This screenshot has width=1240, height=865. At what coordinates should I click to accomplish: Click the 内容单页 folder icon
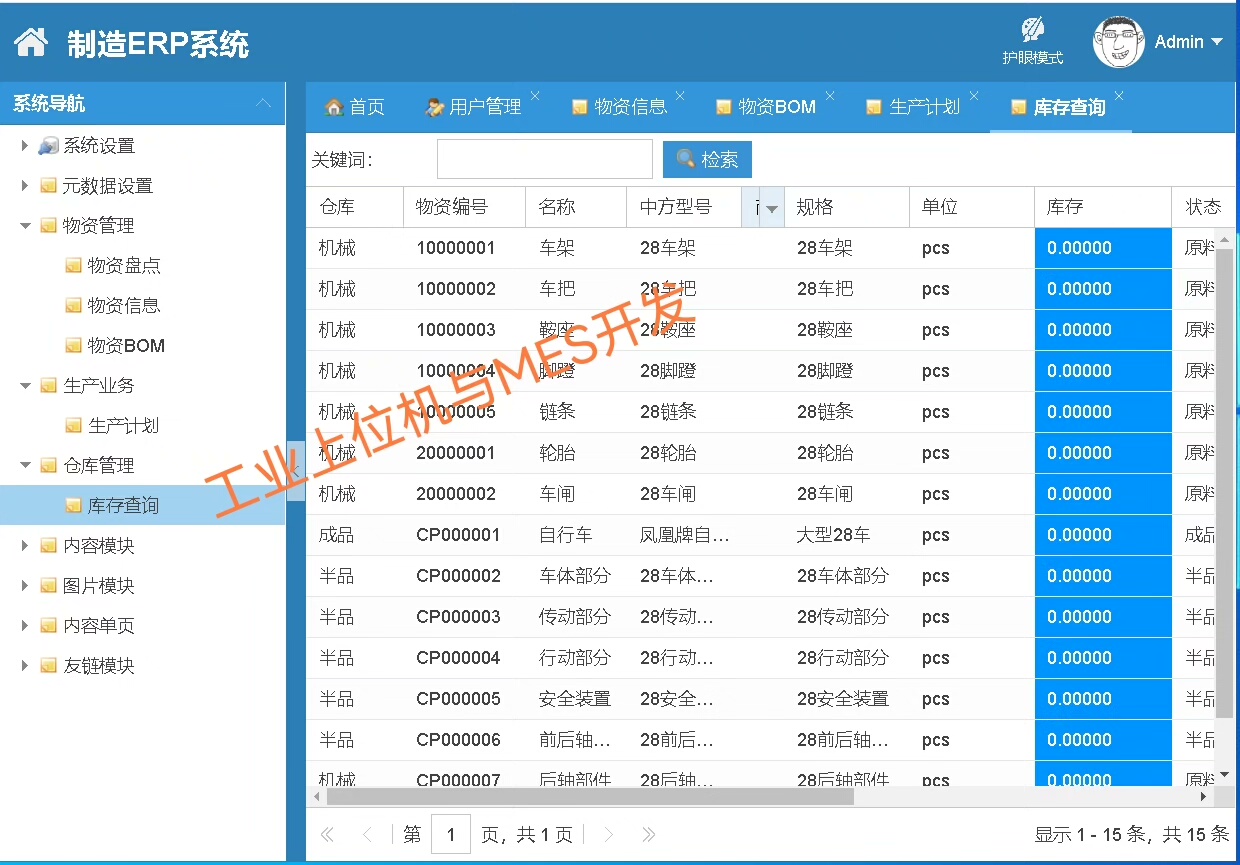coord(48,626)
